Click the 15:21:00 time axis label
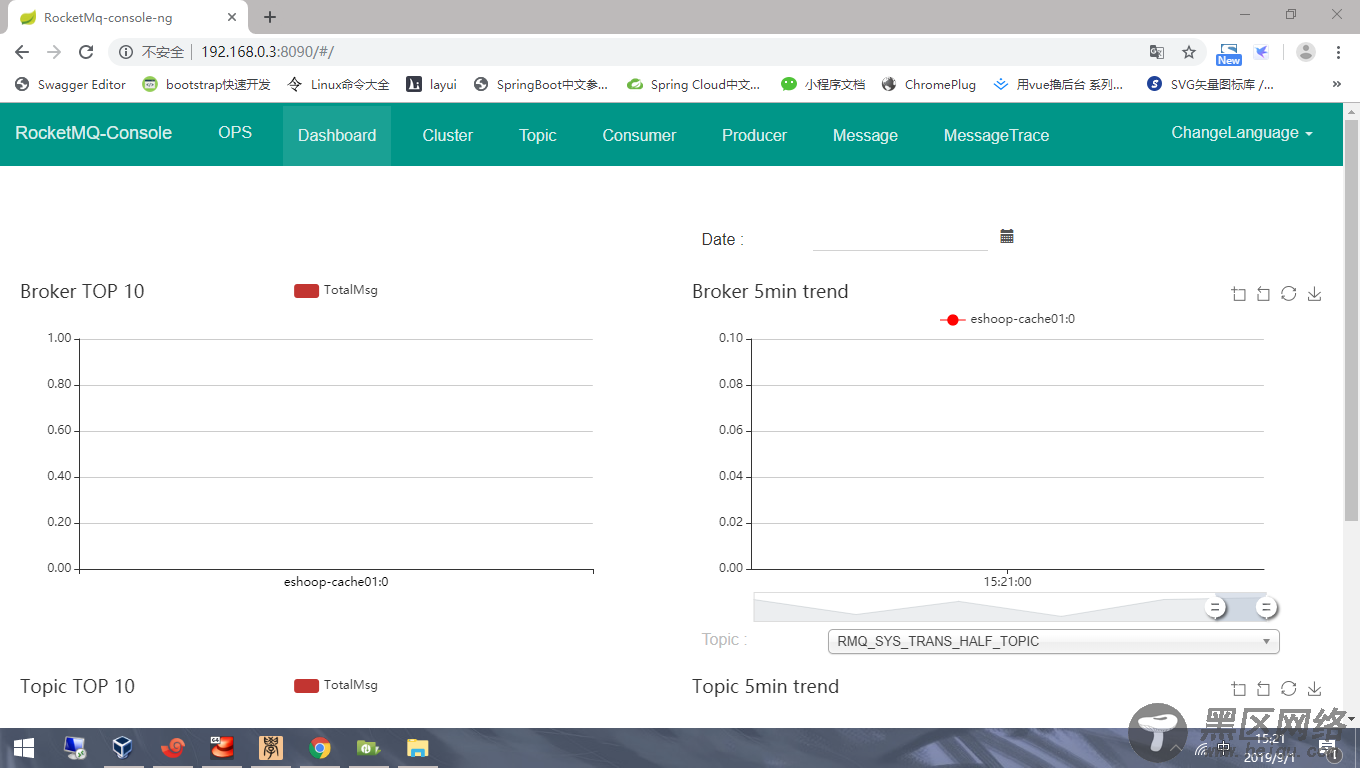Screen dimensions: 1360x768 click(1007, 581)
